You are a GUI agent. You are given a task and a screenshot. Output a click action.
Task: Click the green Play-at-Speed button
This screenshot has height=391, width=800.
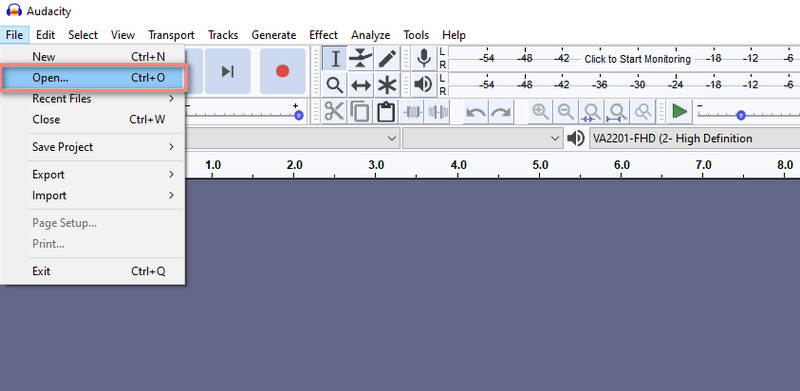(680, 111)
